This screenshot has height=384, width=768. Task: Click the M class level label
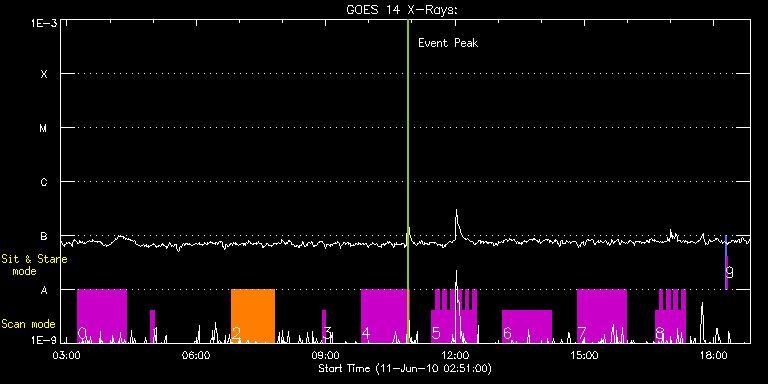point(44,128)
